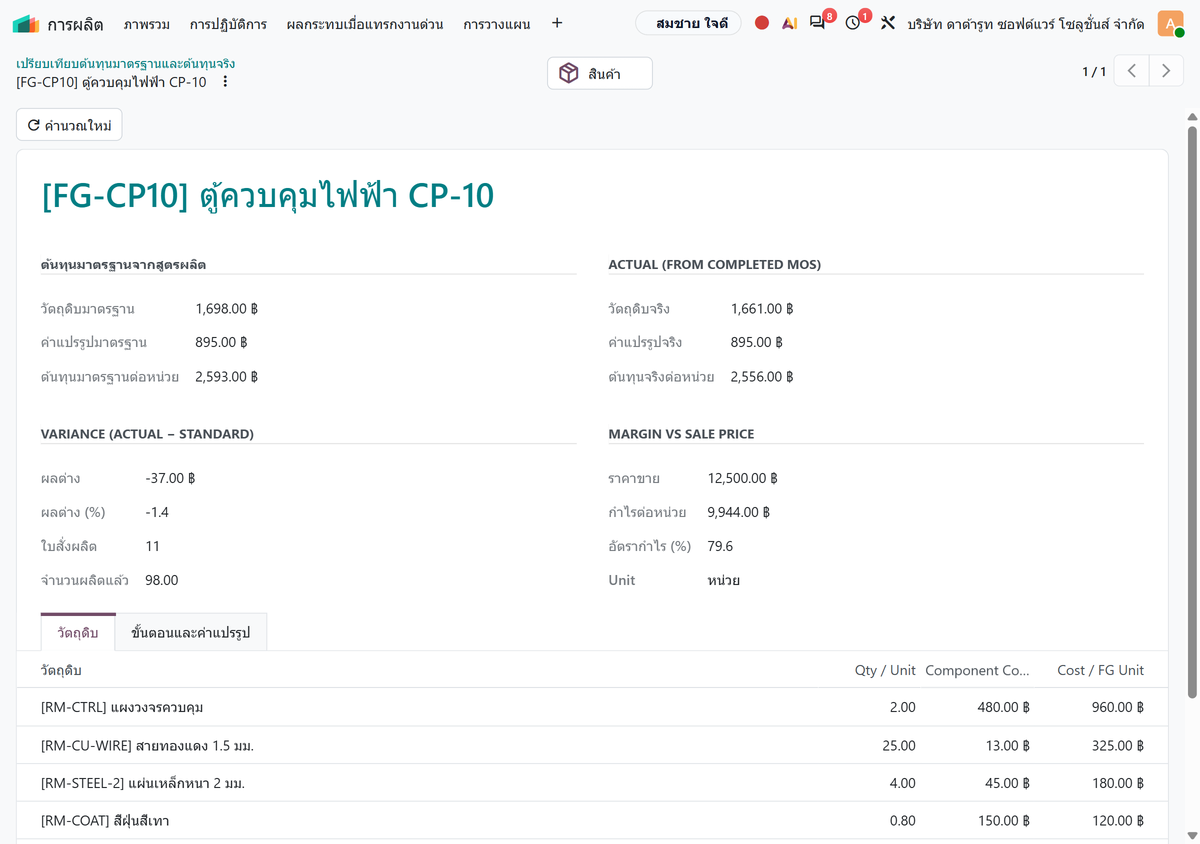Click the 325.00 ฿ cost cell
This screenshot has height=844, width=1200.
point(1117,745)
